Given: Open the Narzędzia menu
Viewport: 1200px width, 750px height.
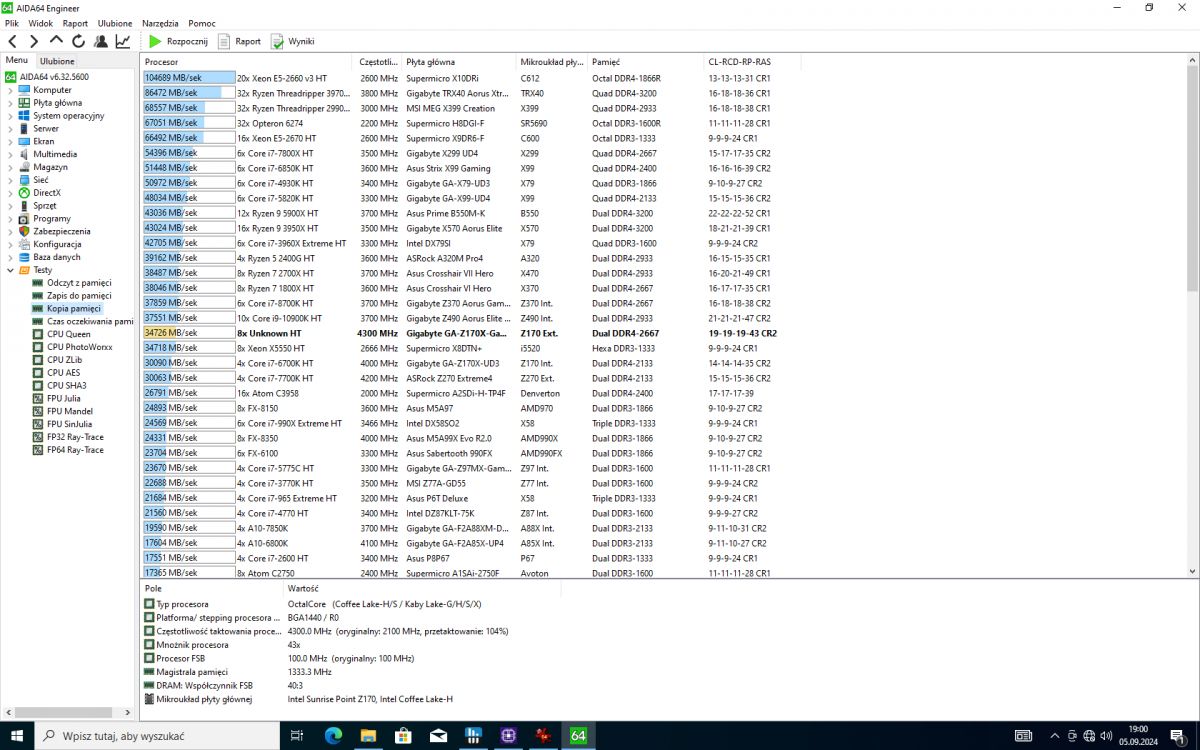Looking at the screenshot, I should [160, 22].
